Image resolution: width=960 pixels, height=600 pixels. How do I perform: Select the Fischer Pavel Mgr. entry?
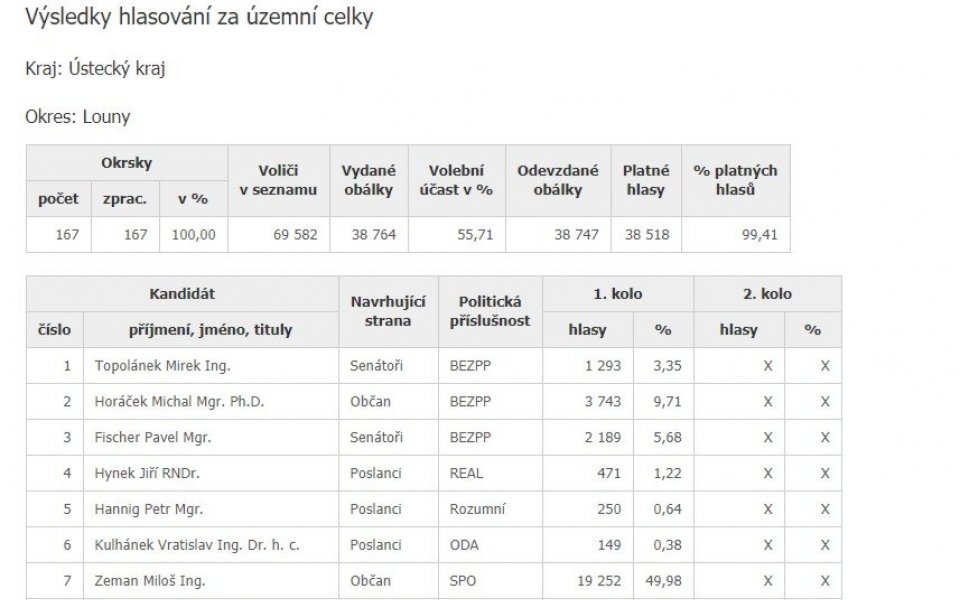tap(152, 438)
